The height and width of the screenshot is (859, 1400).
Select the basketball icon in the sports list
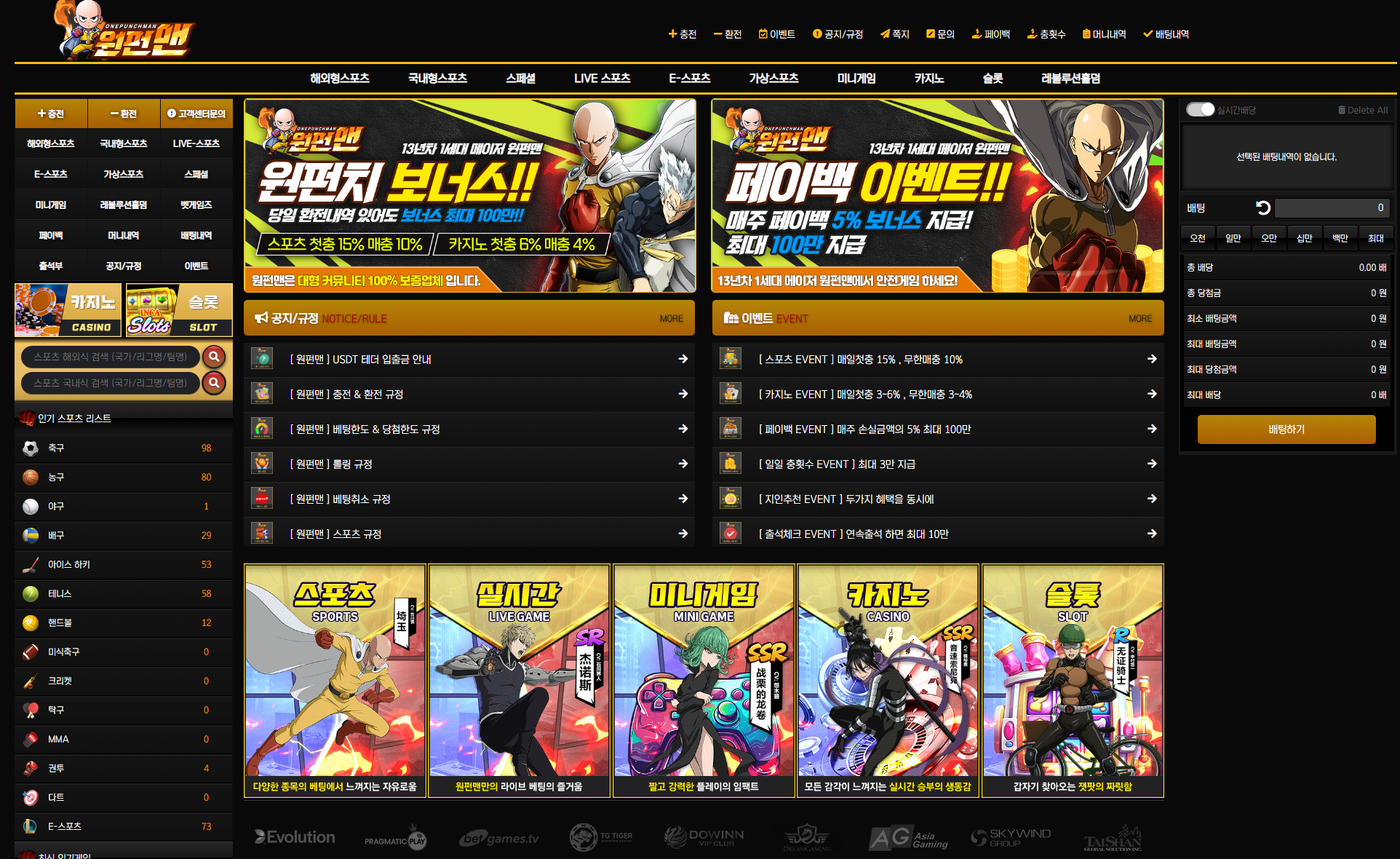tap(31, 478)
